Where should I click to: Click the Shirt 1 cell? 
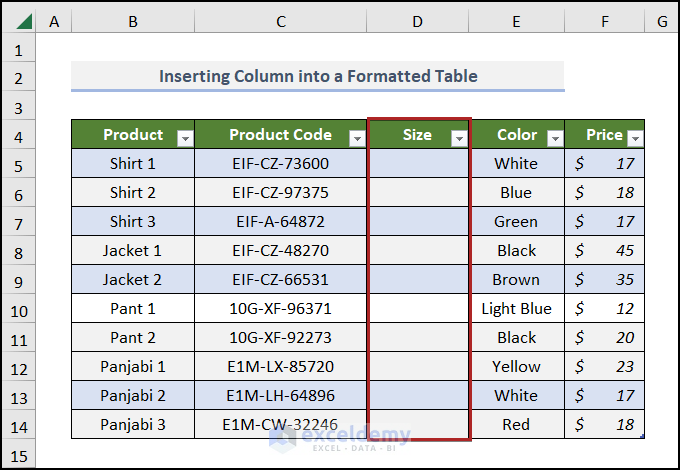[x=132, y=163]
